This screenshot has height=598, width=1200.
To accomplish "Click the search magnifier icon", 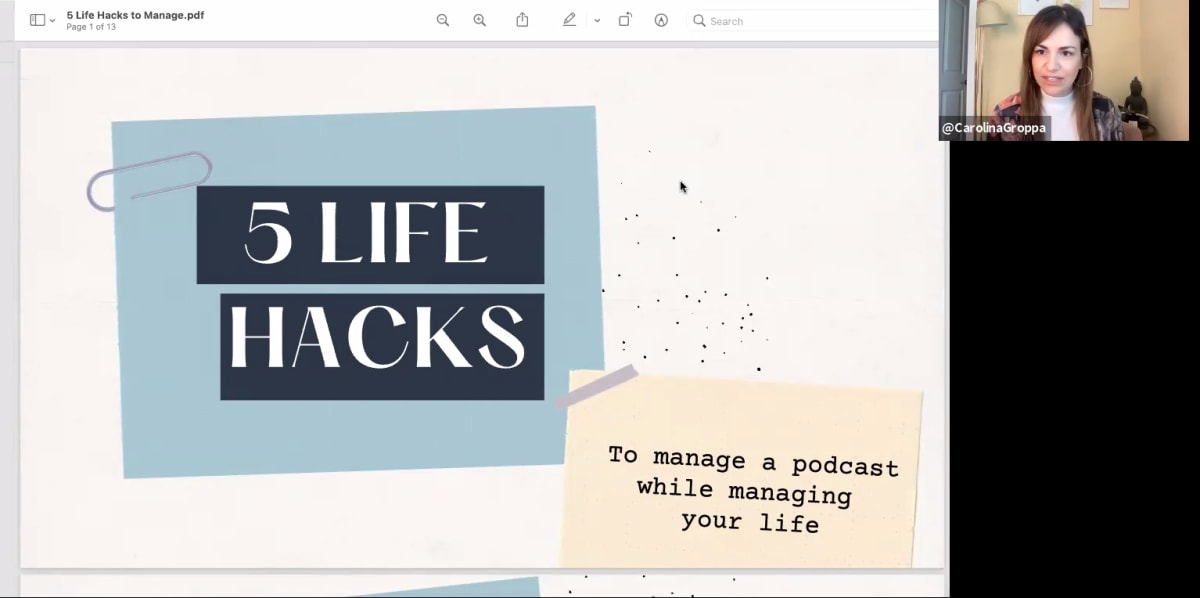I will point(699,20).
